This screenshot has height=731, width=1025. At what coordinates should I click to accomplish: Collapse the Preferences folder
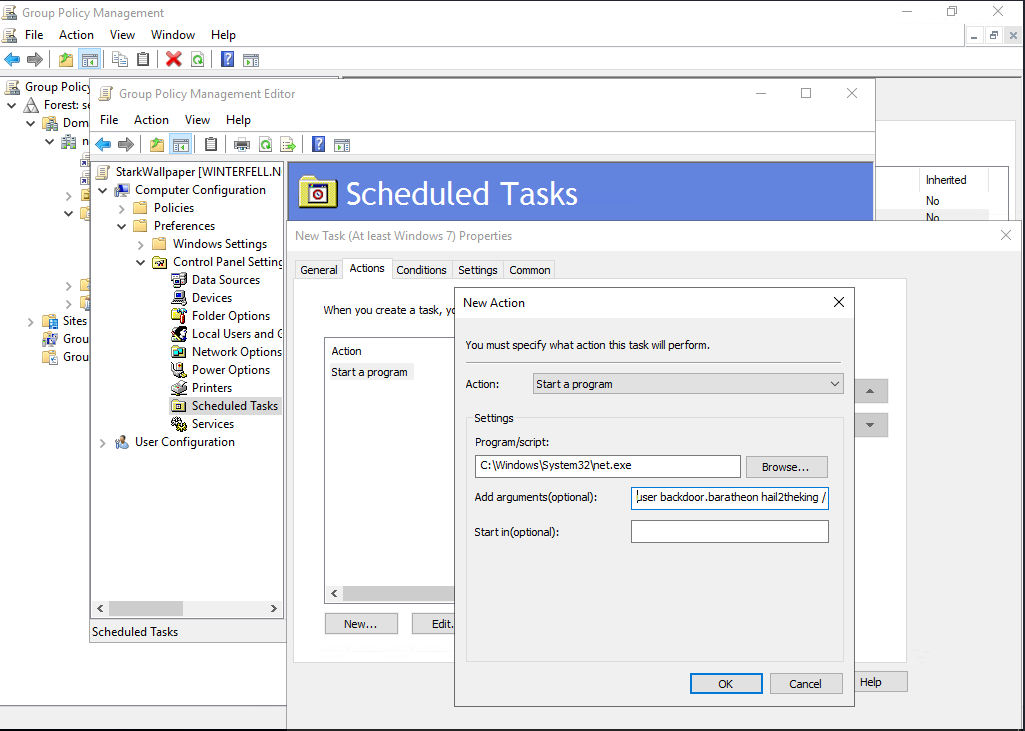[x=122, y=226]
